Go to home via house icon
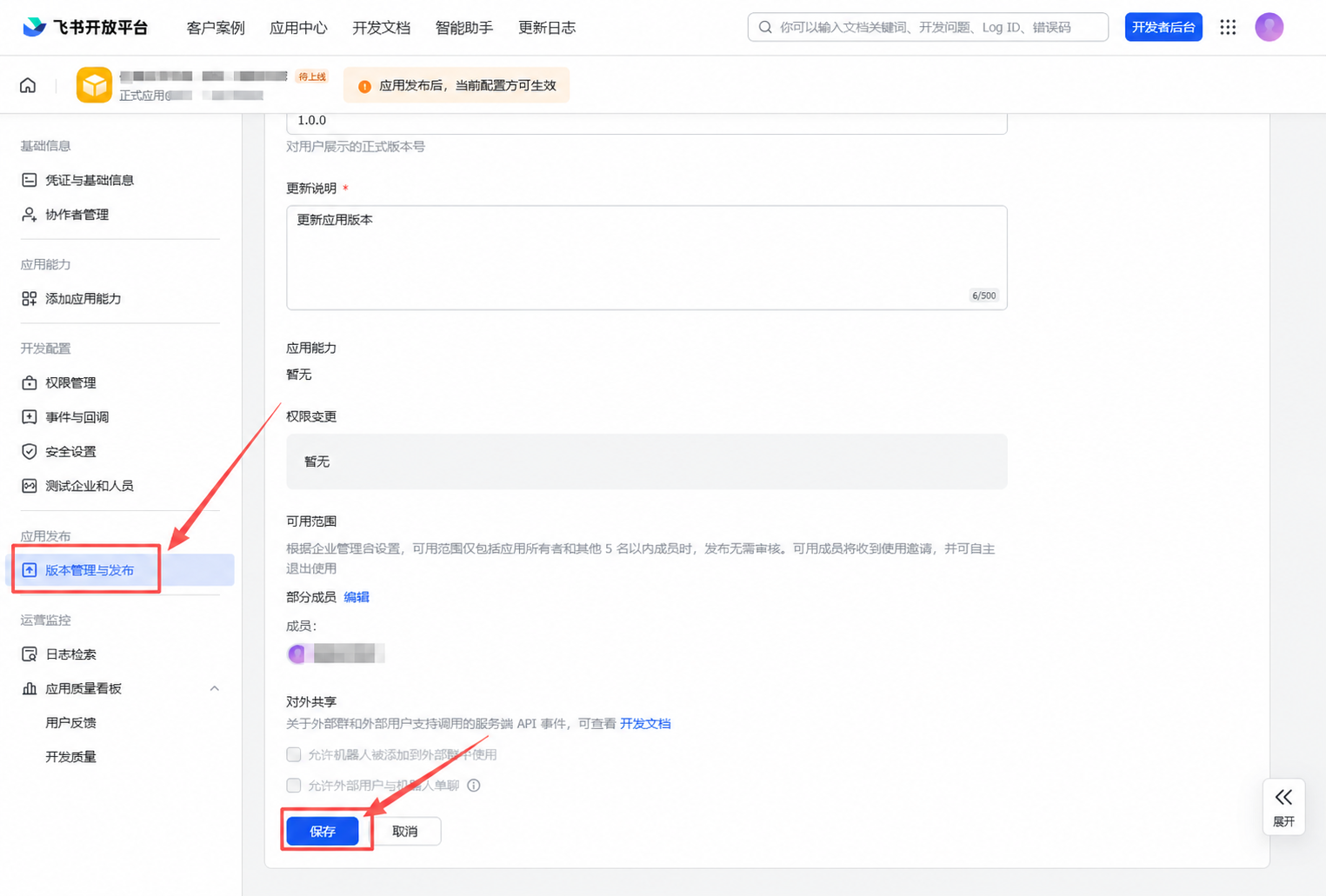 point(28,85)
